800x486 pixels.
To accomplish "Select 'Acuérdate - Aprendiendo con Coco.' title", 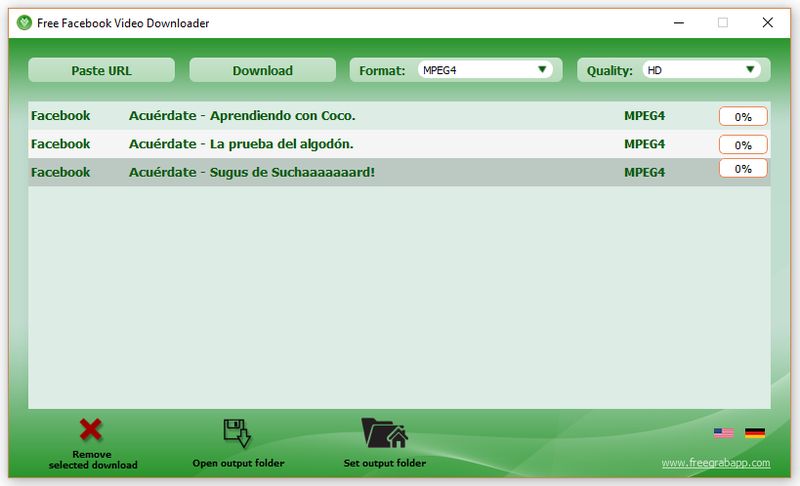I will coord(242,116).
